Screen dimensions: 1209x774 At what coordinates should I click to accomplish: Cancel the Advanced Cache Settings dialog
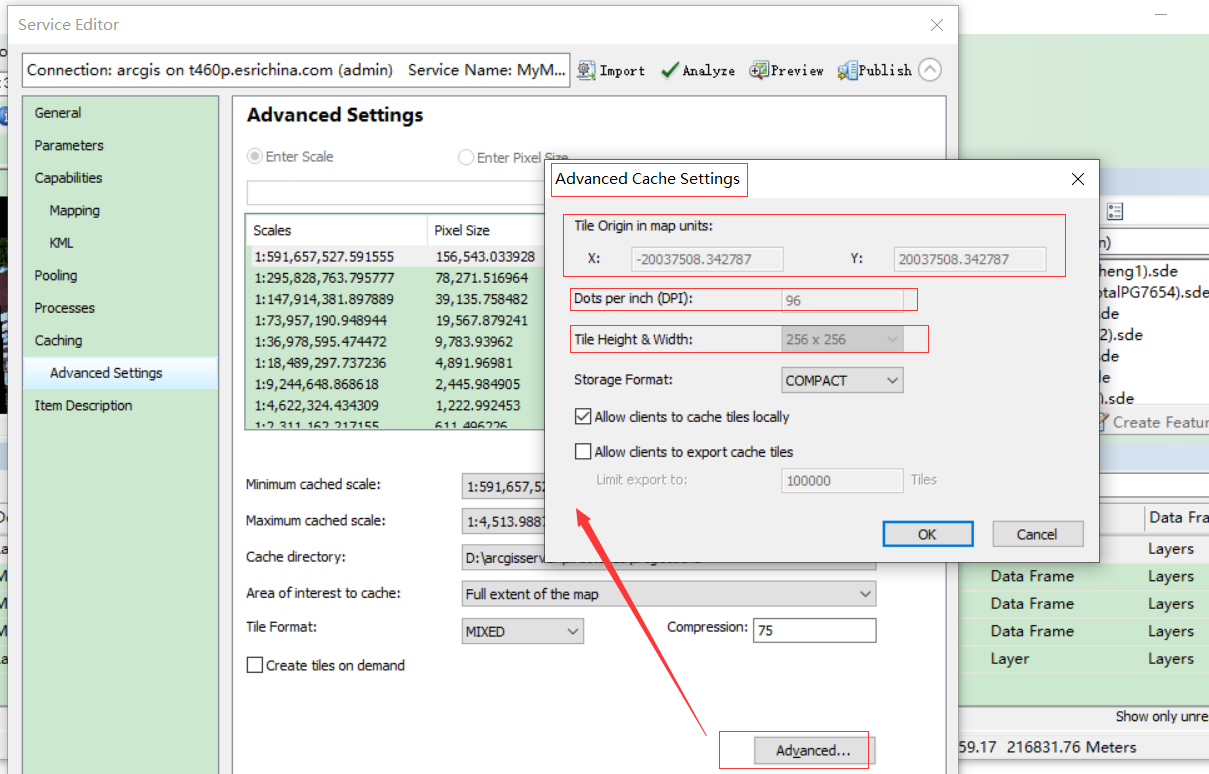click(1038, 534)
